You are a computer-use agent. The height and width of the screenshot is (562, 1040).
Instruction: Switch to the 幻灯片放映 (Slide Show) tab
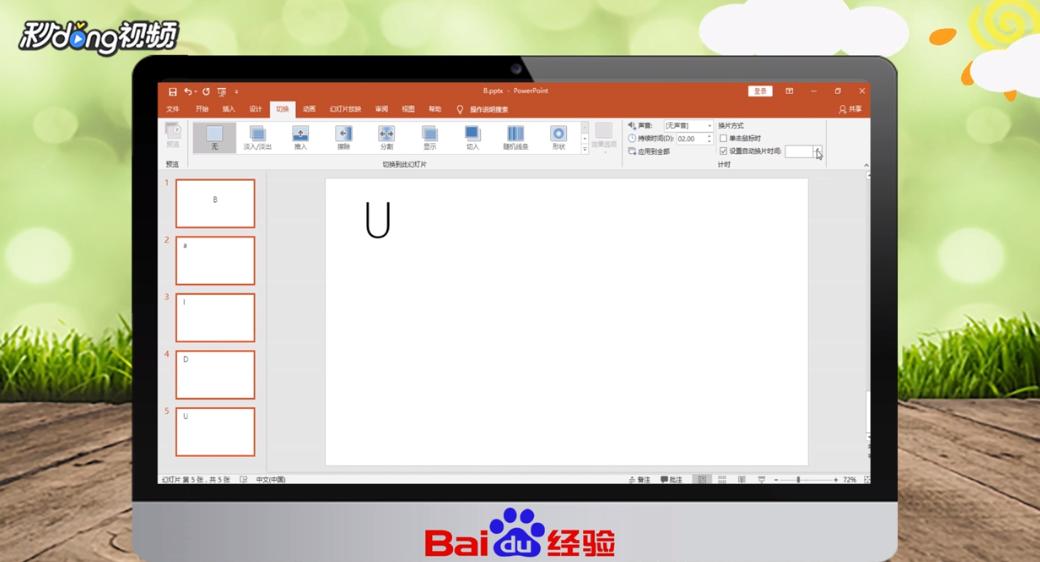pos(346,109)
